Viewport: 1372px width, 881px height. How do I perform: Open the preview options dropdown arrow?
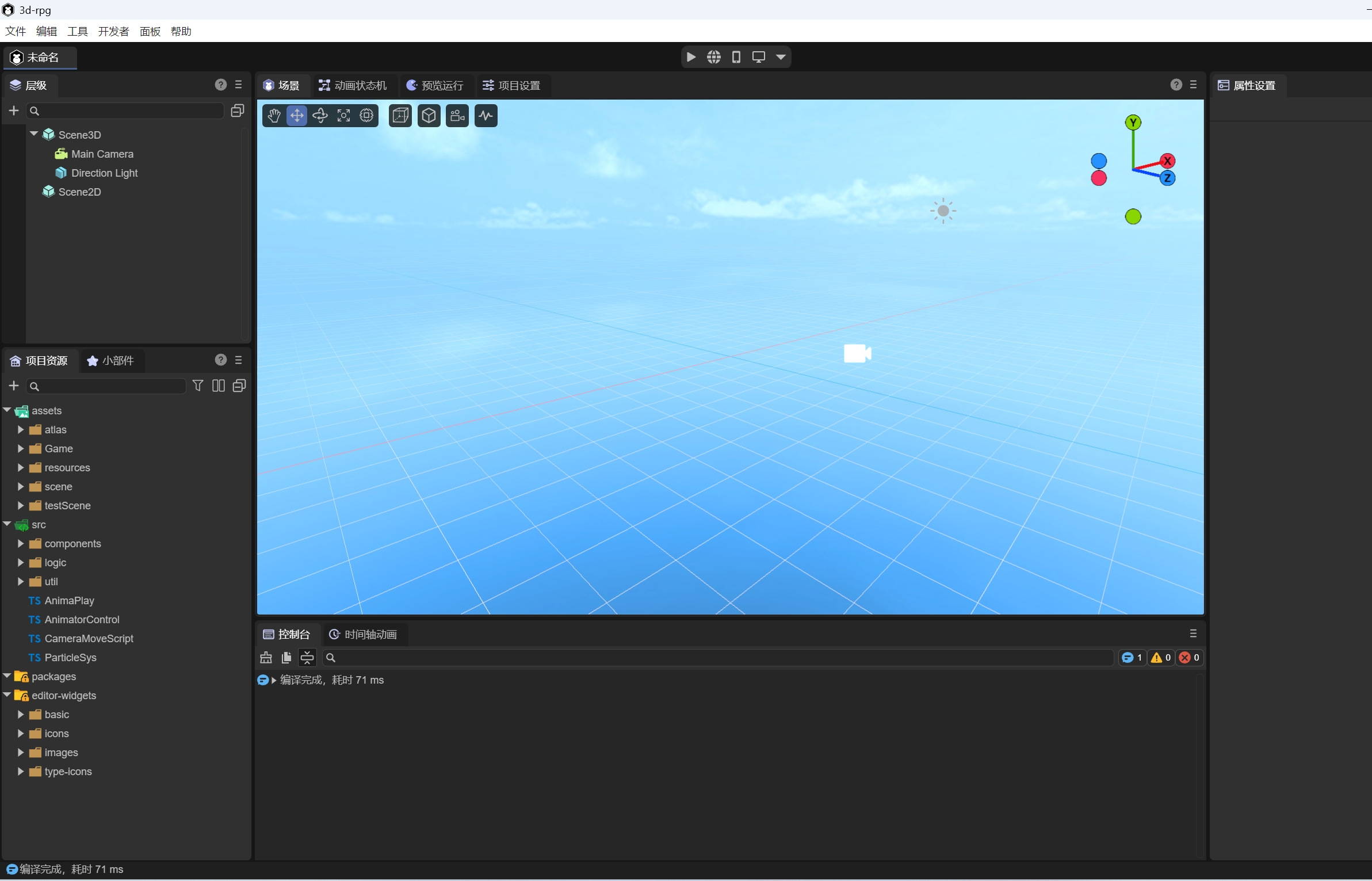point(781,57)
